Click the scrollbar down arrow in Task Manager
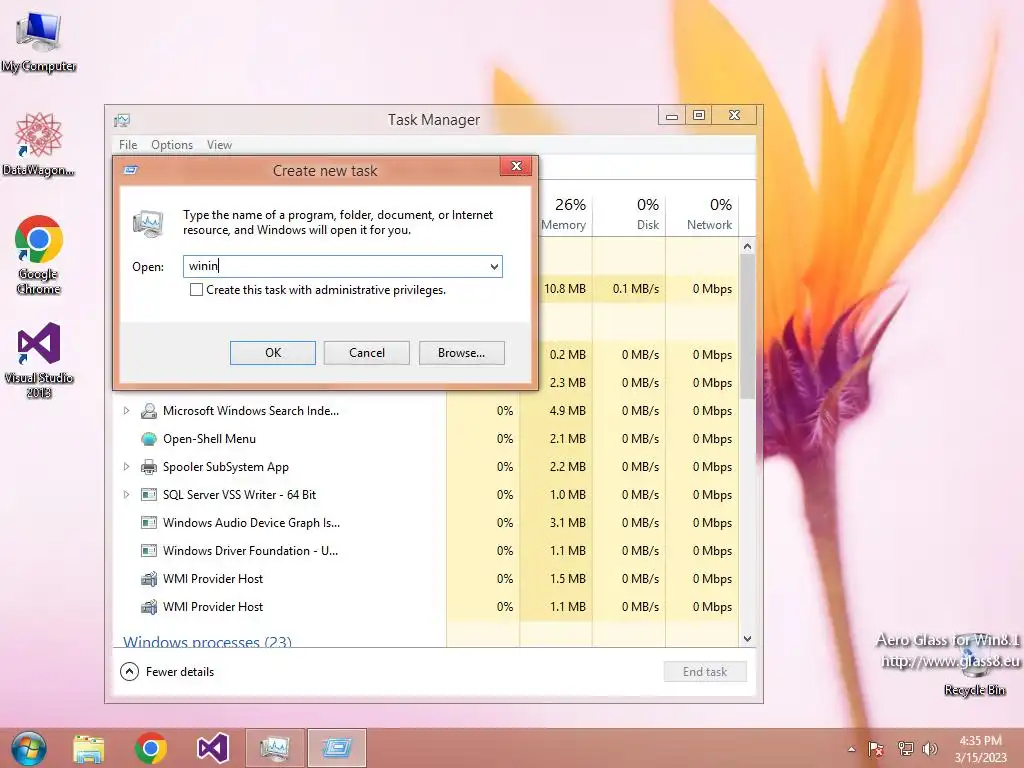1024x768 pixels. tap(748, 639)
